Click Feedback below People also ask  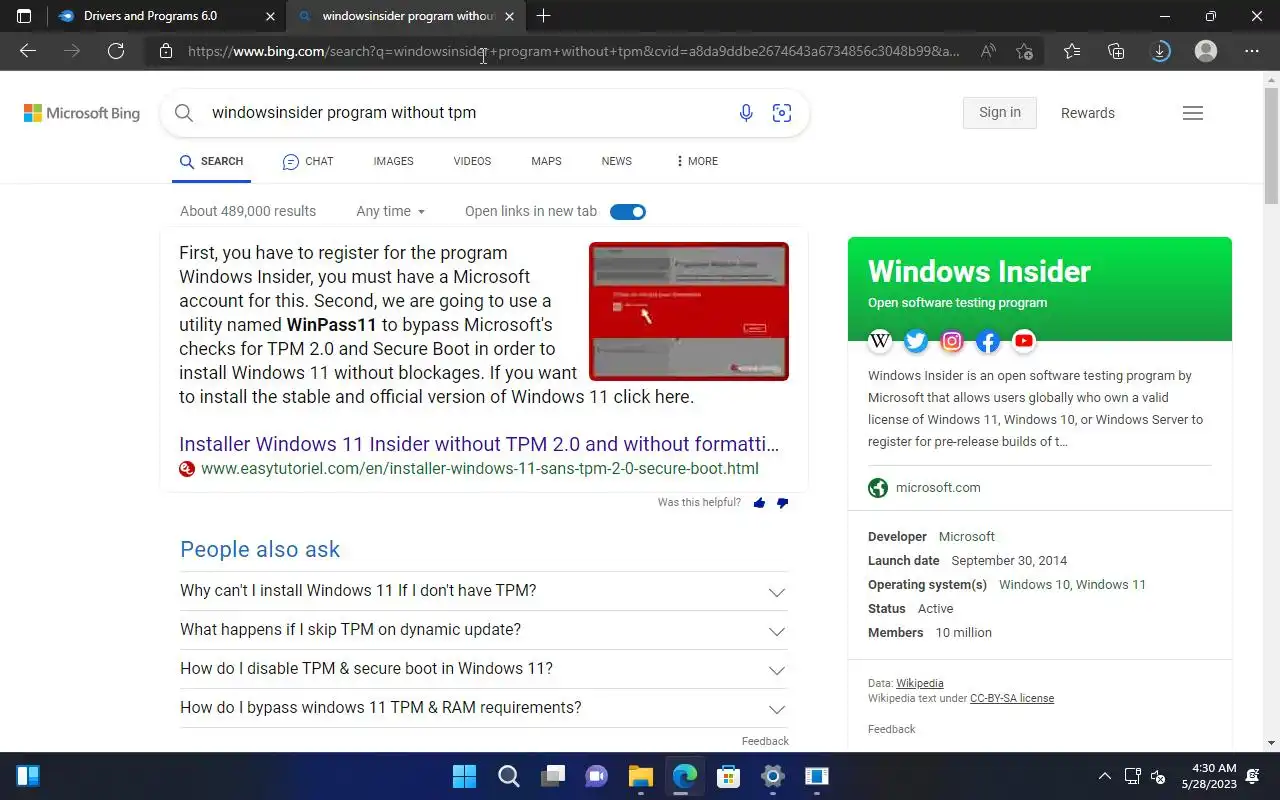coord(765,741)
